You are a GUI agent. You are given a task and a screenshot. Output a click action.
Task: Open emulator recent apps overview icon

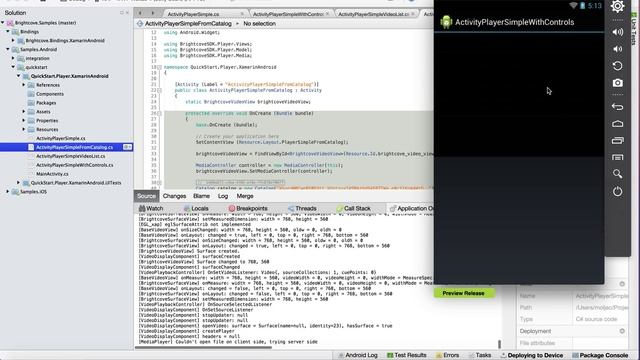point(618,141)
